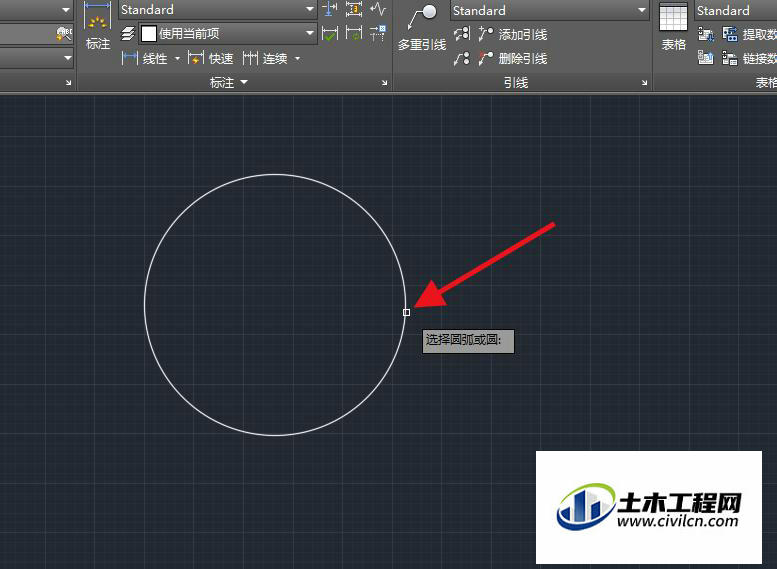Click the 添加引线 add leader icon

tap(486, 34)
